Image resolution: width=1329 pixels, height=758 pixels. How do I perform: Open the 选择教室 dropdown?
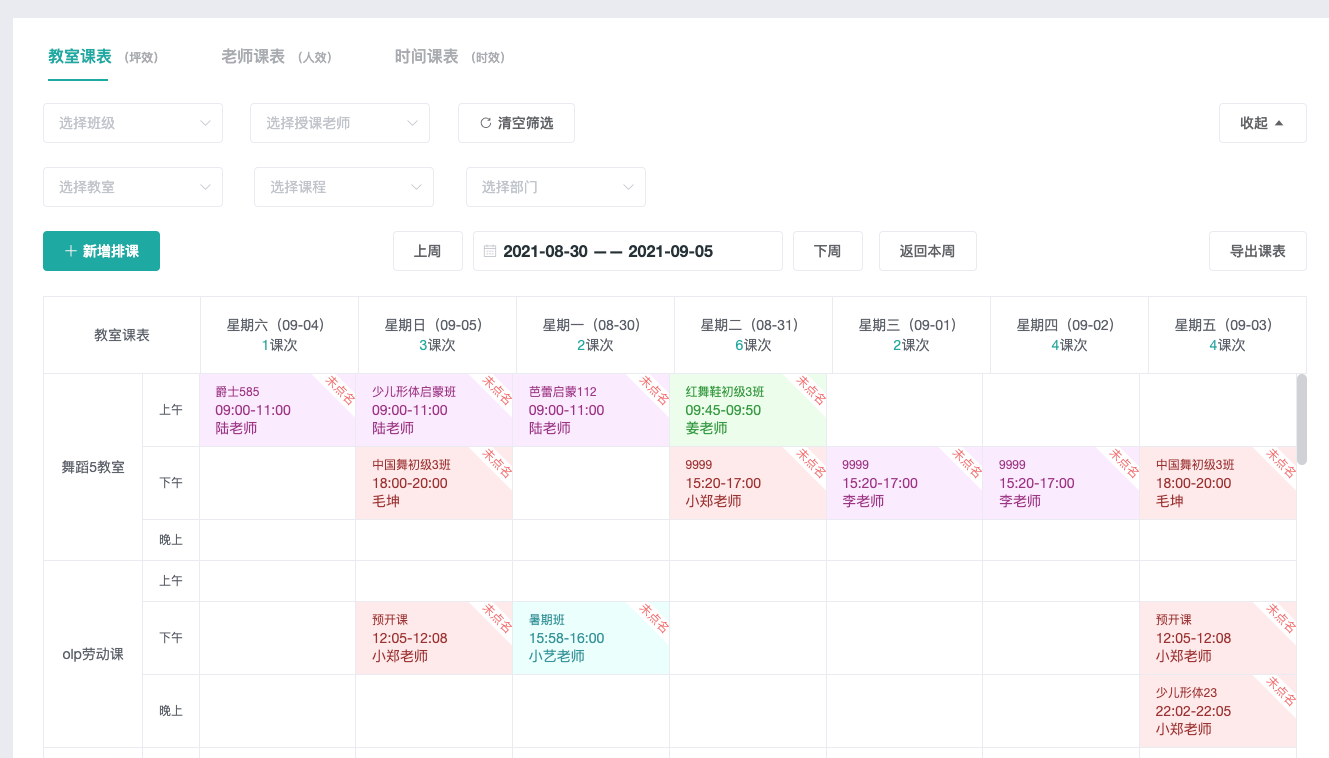click(x=133, y=187)
